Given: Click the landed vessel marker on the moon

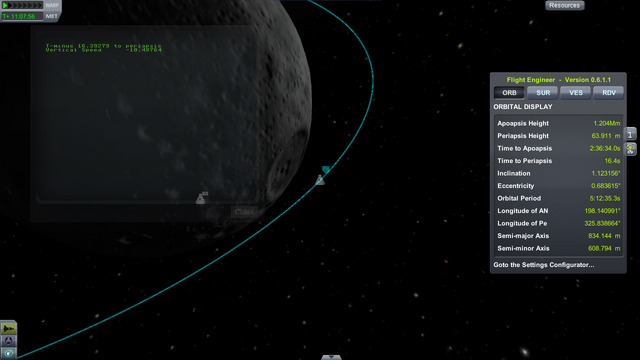Looking at the screenshot, I should tap(201, 198).
